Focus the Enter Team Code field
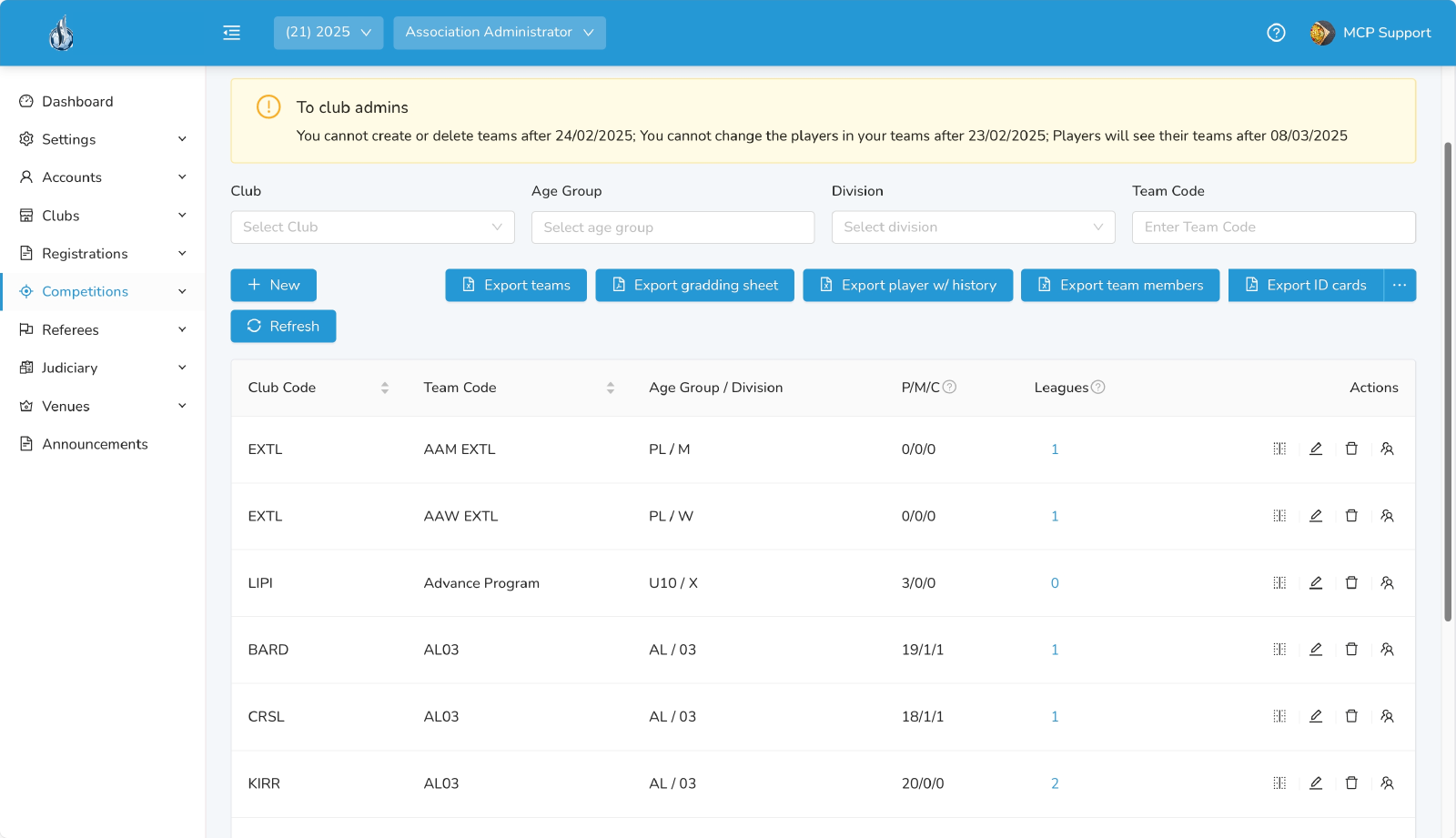Screen dimensions: 1456x838 pyautogui.click(x=1273, y=227)
